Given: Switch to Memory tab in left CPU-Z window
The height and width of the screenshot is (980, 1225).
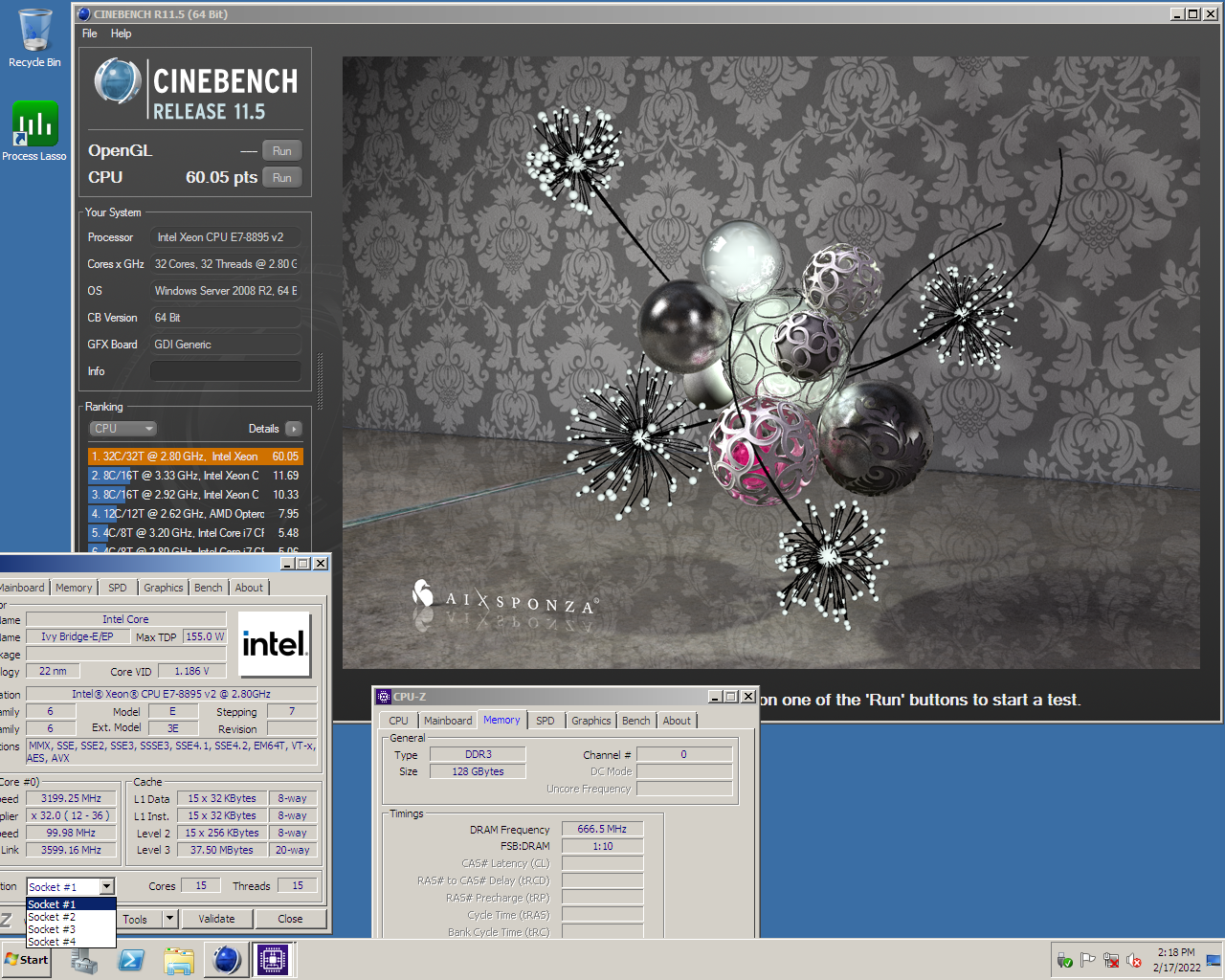Looking at the screenshot, I should click(x=74, y=588).
